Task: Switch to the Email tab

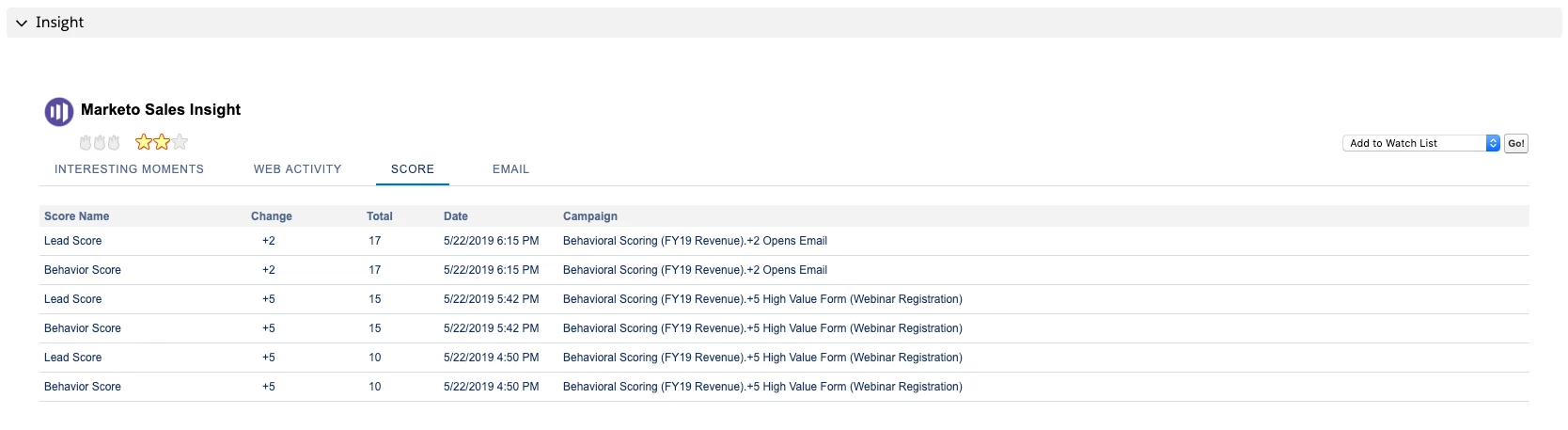Action: coord(510,169)
